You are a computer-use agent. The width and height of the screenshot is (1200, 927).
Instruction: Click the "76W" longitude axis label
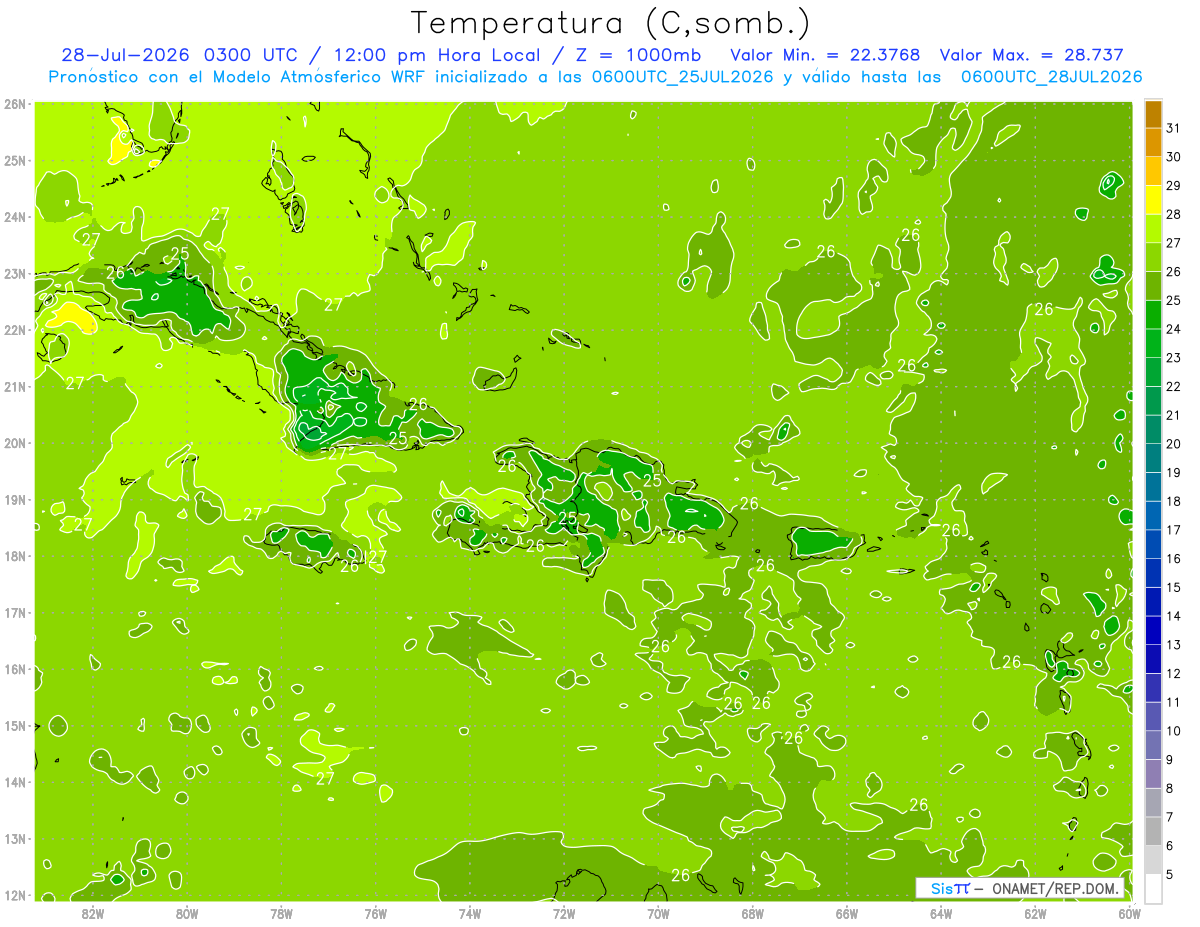[x=376, y=914]
